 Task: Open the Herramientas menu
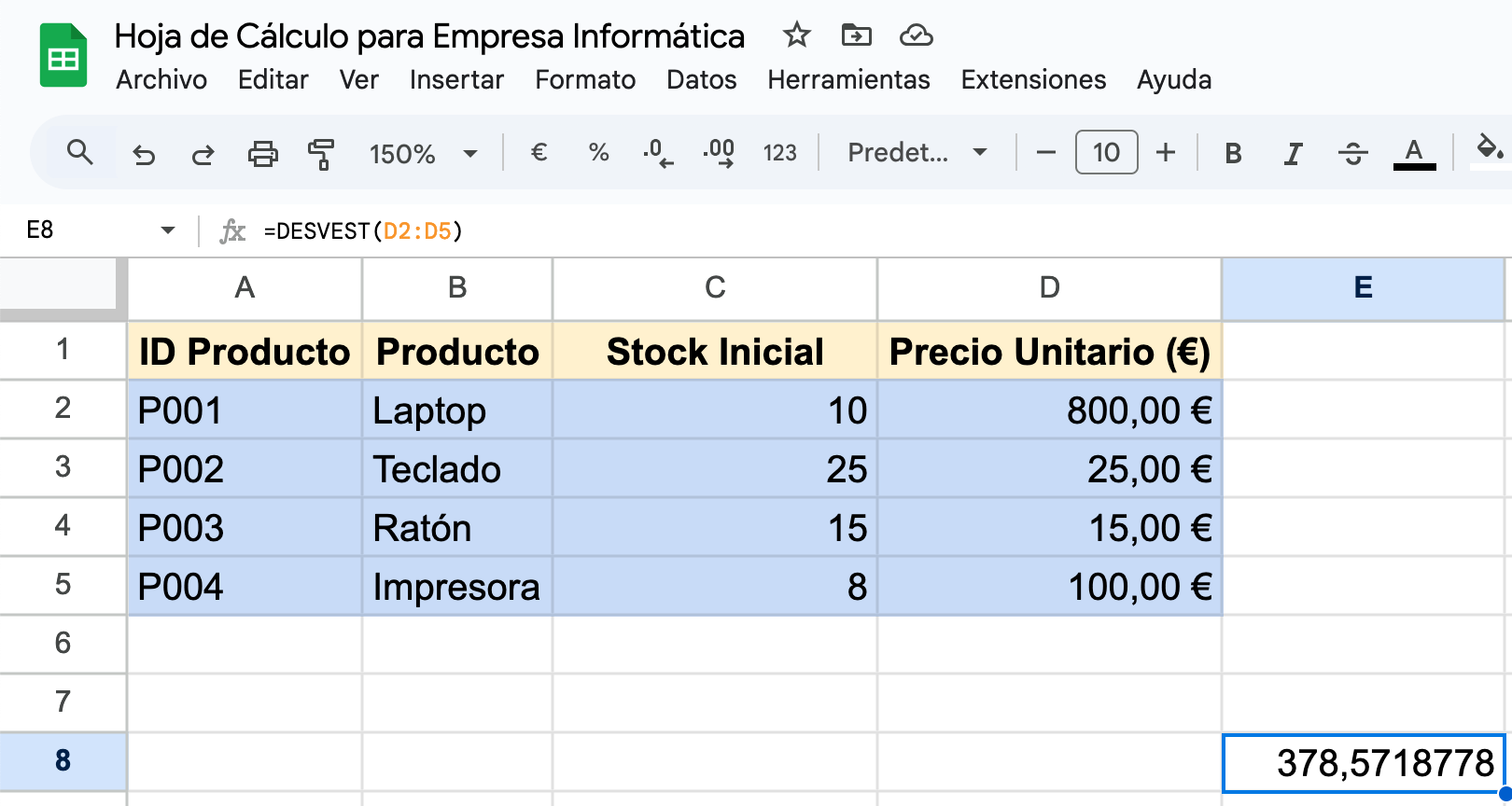pos(847,80)
